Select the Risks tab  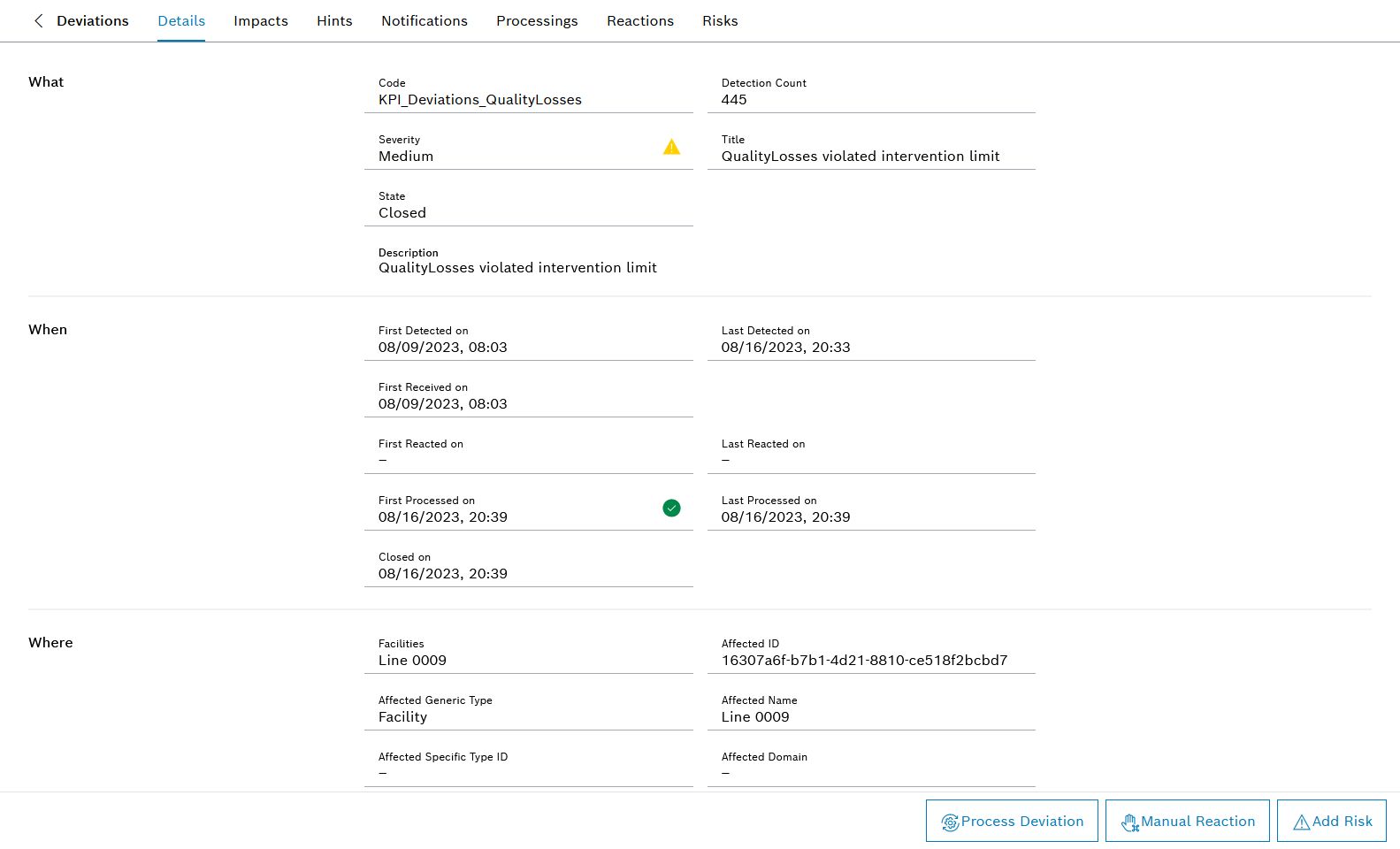720,20
